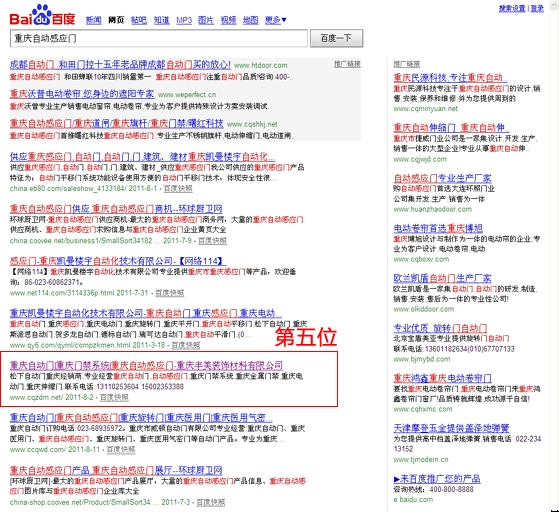Open the 图片 search tab

click(206, 20)
